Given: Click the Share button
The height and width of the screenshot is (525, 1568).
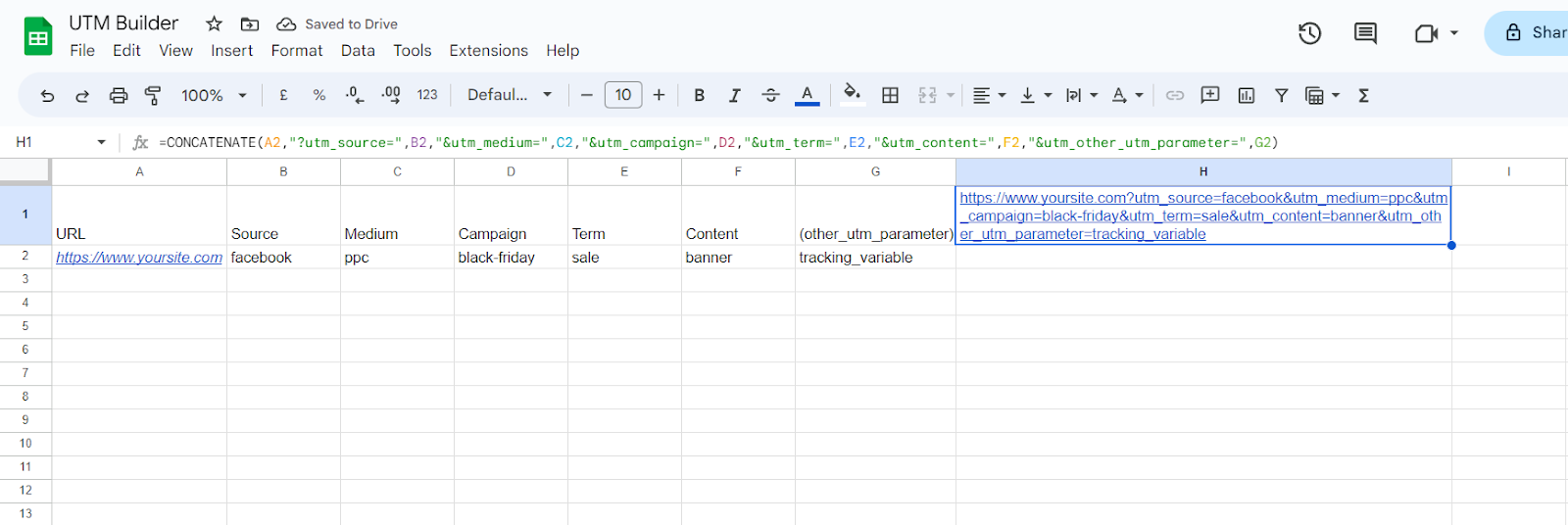Looking at the screenshot, I should 1529,32.
